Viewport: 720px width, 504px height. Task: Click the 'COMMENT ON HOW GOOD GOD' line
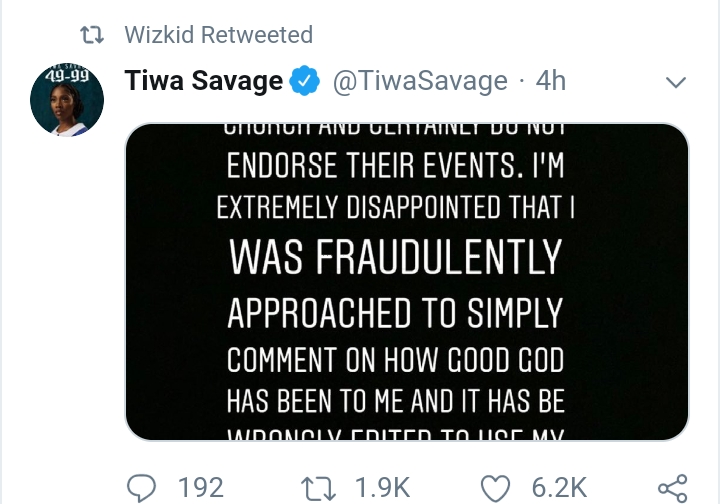point(396,358)
